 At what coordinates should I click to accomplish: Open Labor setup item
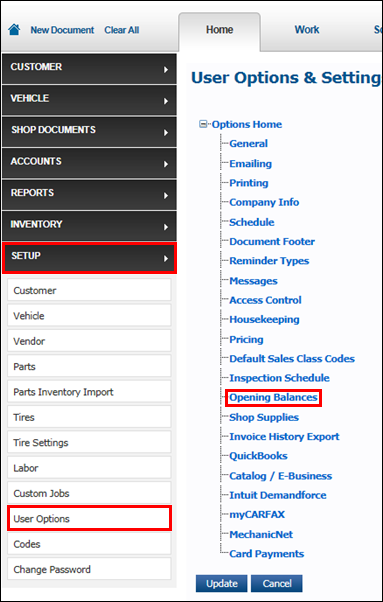coord(89,468)
